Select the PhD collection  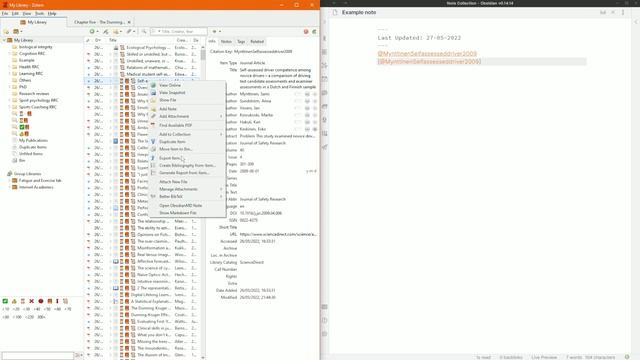tap(23, 87)
